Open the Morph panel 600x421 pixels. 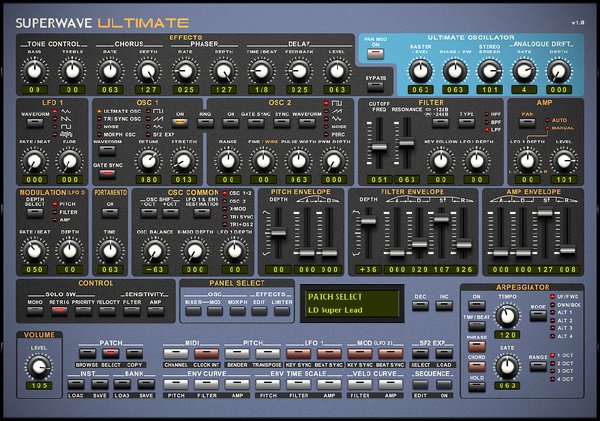pyautogui.click(x=238, y=310)
